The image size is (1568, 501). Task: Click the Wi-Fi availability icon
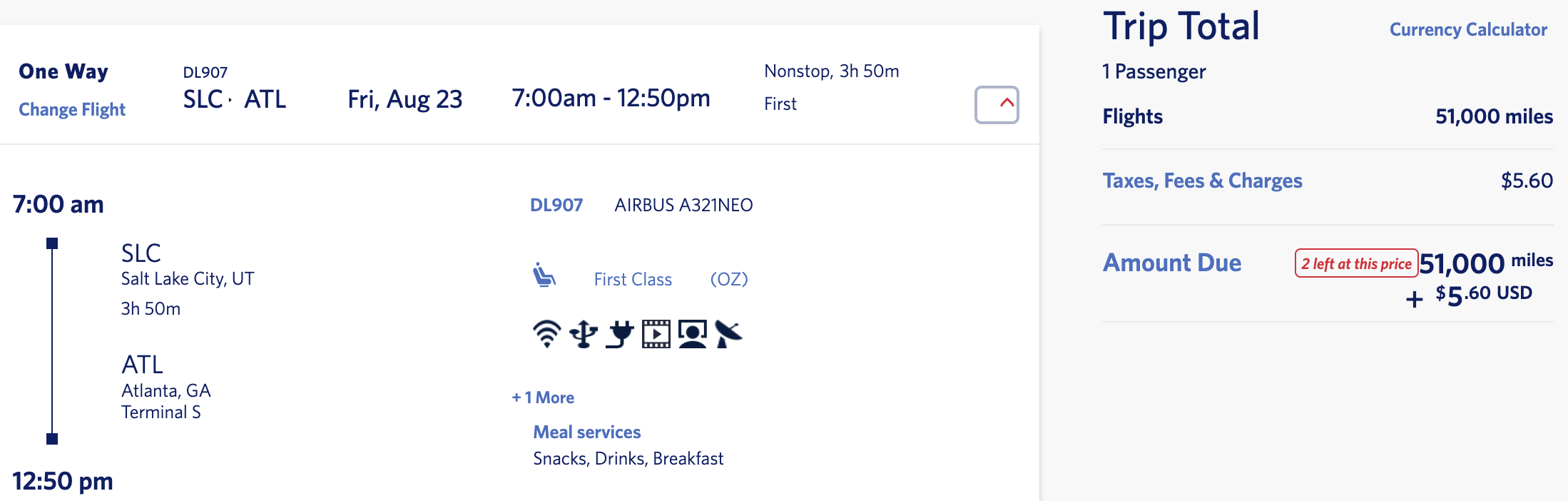click(546, 332)
